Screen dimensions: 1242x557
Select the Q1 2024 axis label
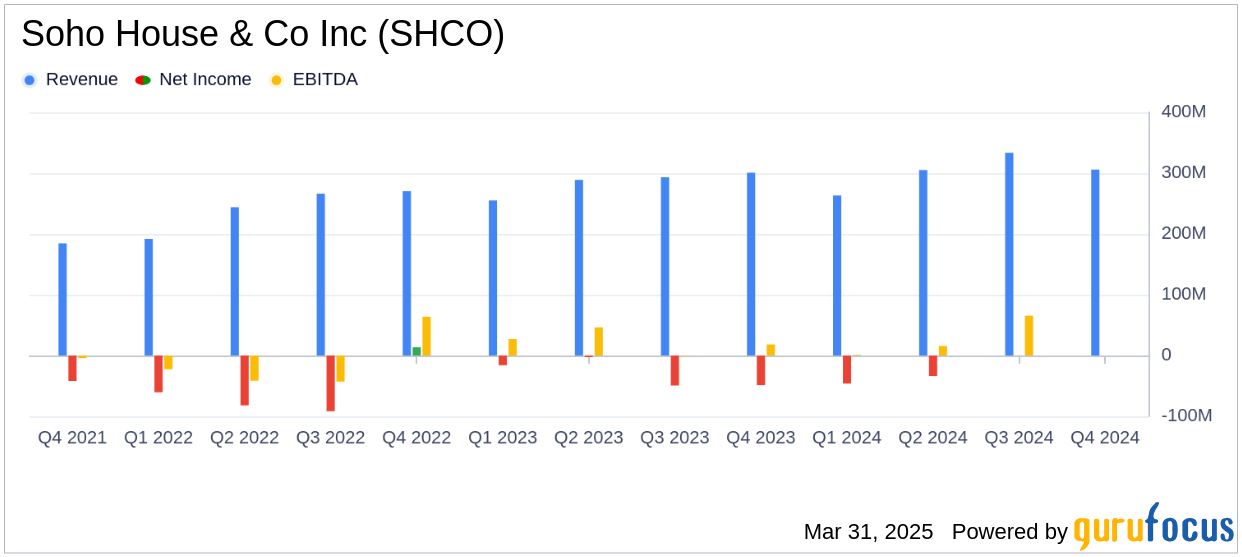click(x=847, y=438)
